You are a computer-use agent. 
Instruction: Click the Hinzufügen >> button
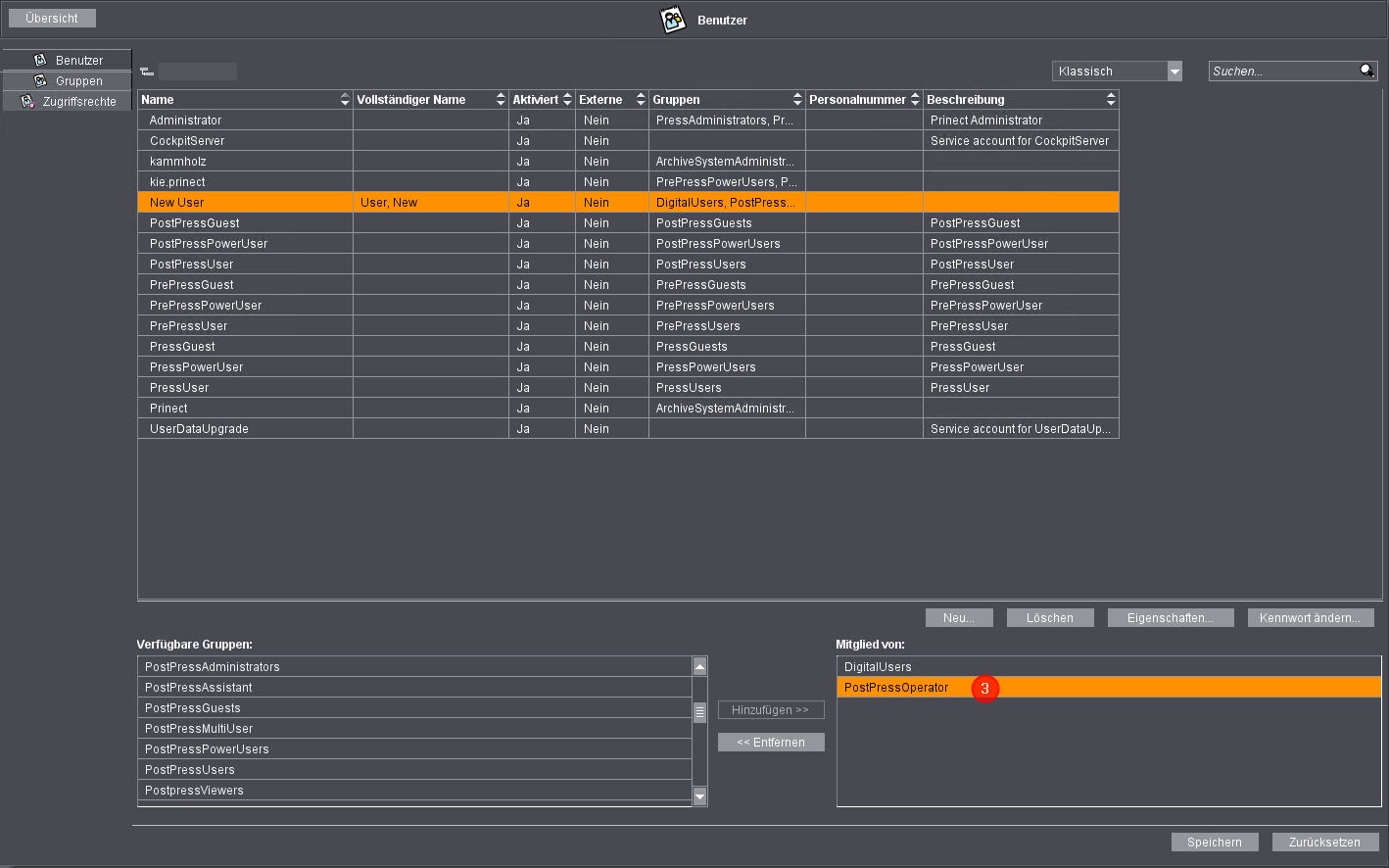[x=771, y=709]
